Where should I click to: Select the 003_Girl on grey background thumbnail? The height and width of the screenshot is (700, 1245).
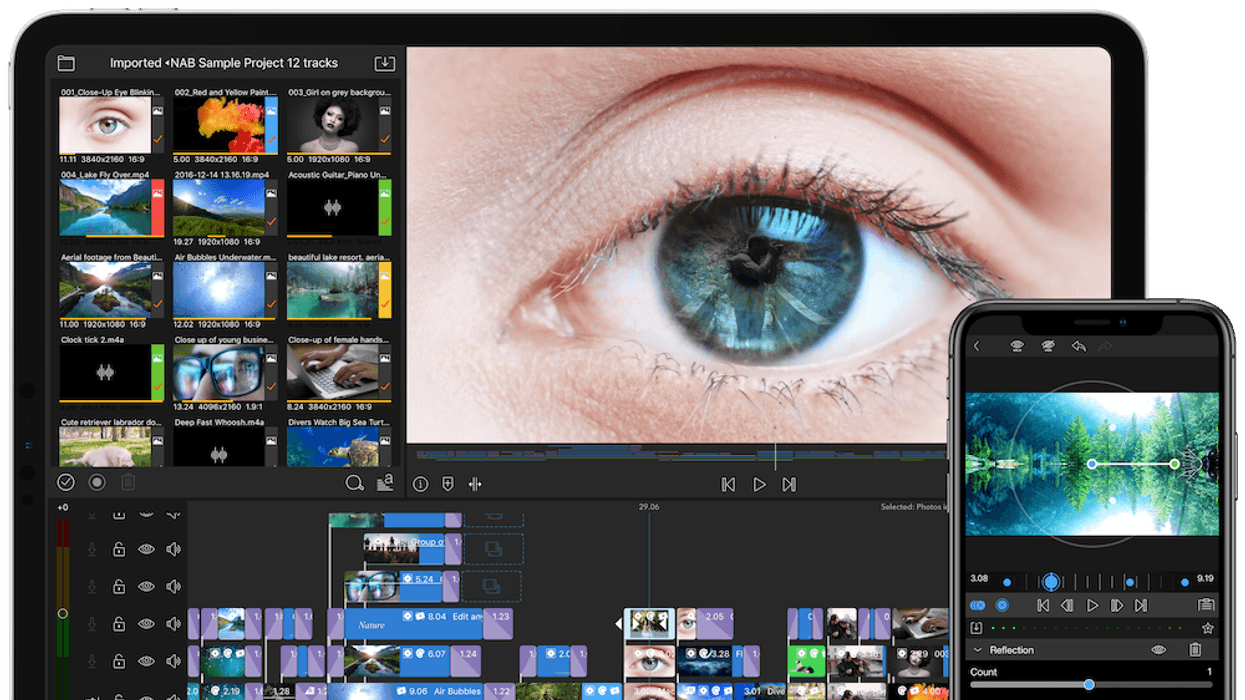click(x=332, y=125)
